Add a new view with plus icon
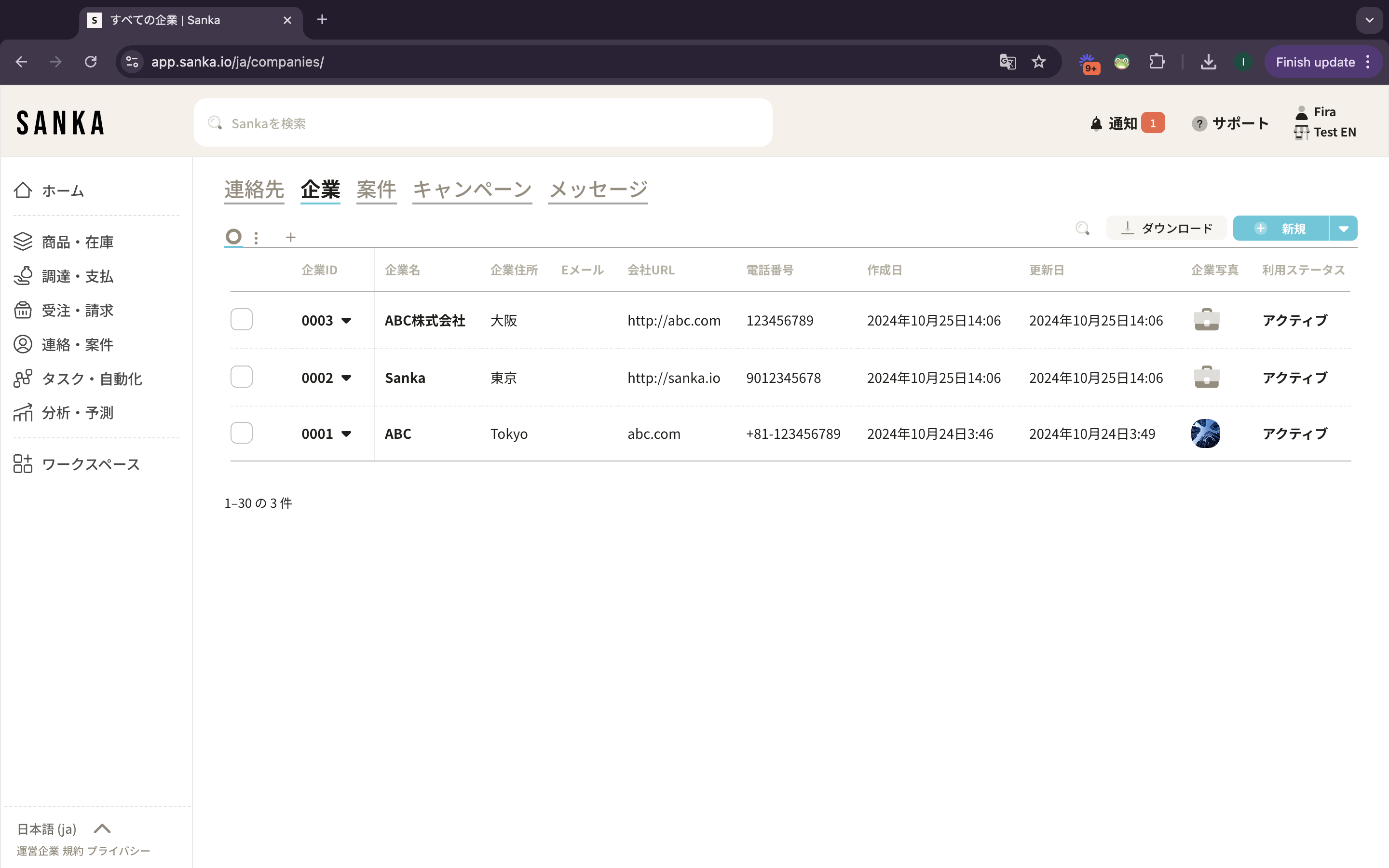Viewport: 1389px width, 868px height. 290,237
